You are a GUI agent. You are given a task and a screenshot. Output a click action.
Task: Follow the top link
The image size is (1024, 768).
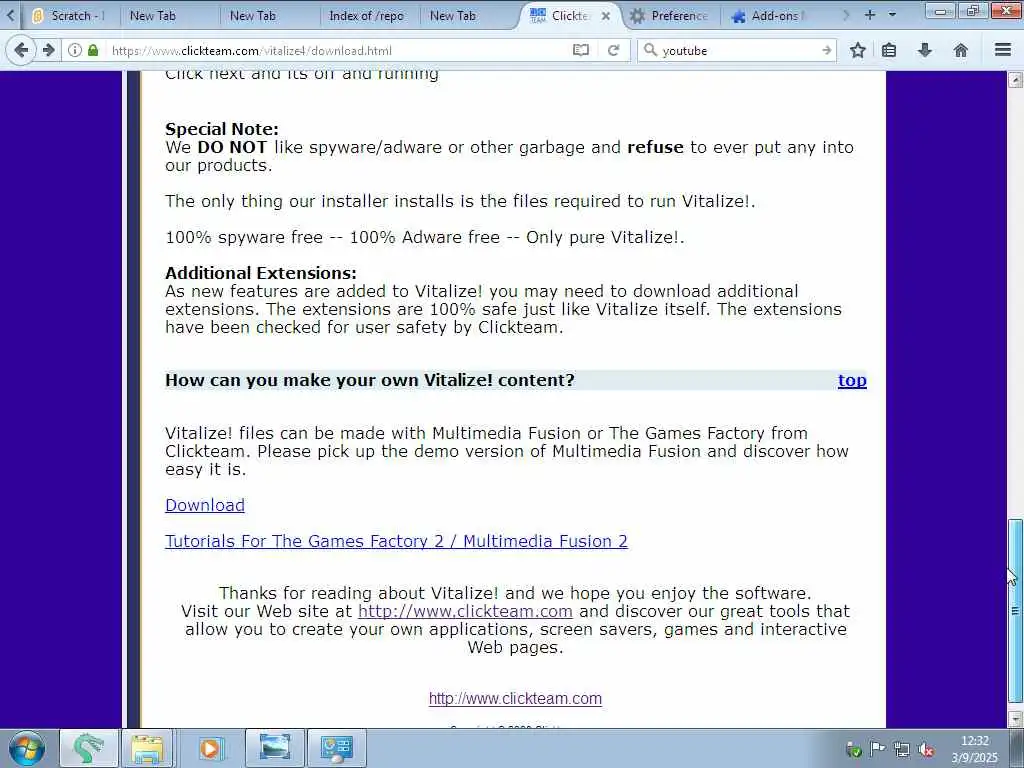pos(852,380)
